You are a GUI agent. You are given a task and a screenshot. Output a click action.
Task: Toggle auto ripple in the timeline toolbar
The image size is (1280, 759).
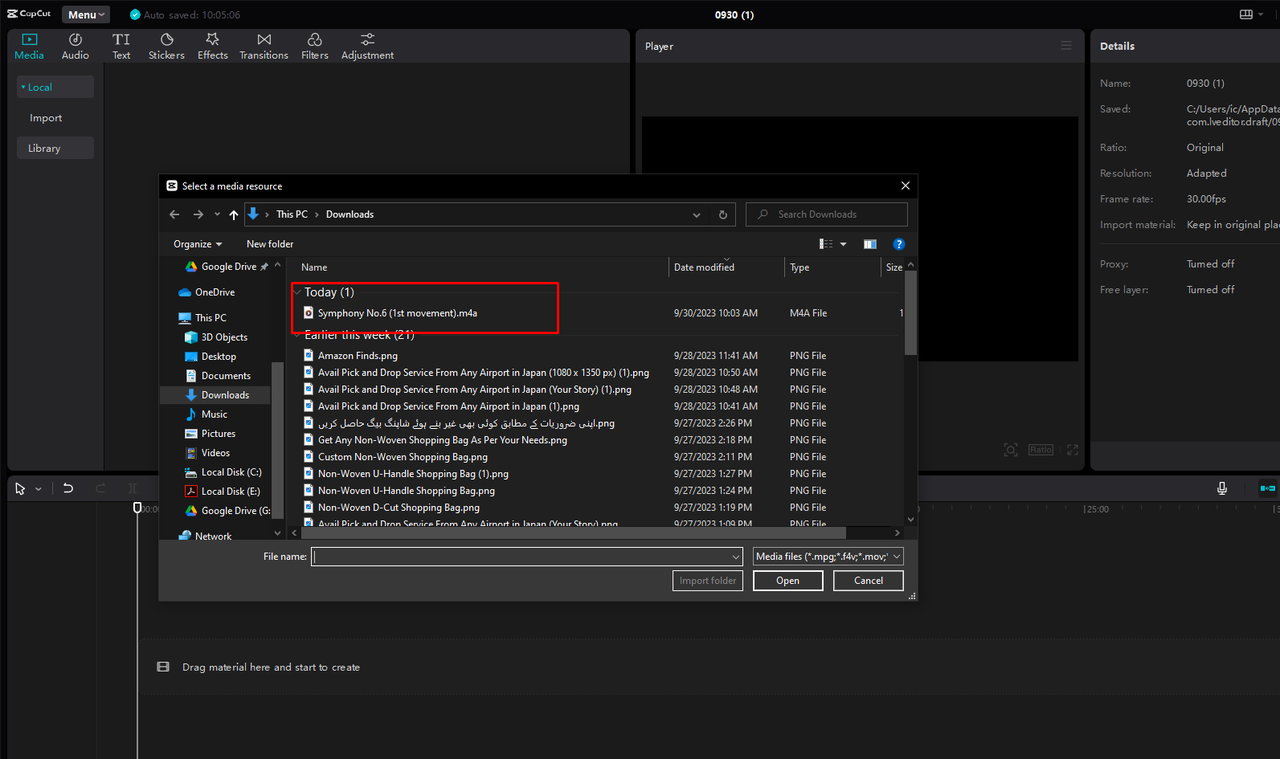coord(1267,487)
